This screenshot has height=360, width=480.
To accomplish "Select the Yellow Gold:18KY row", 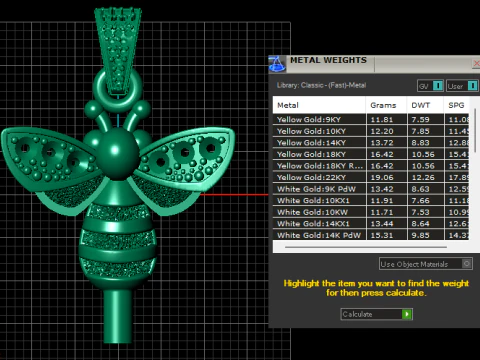I will [371, 154].
